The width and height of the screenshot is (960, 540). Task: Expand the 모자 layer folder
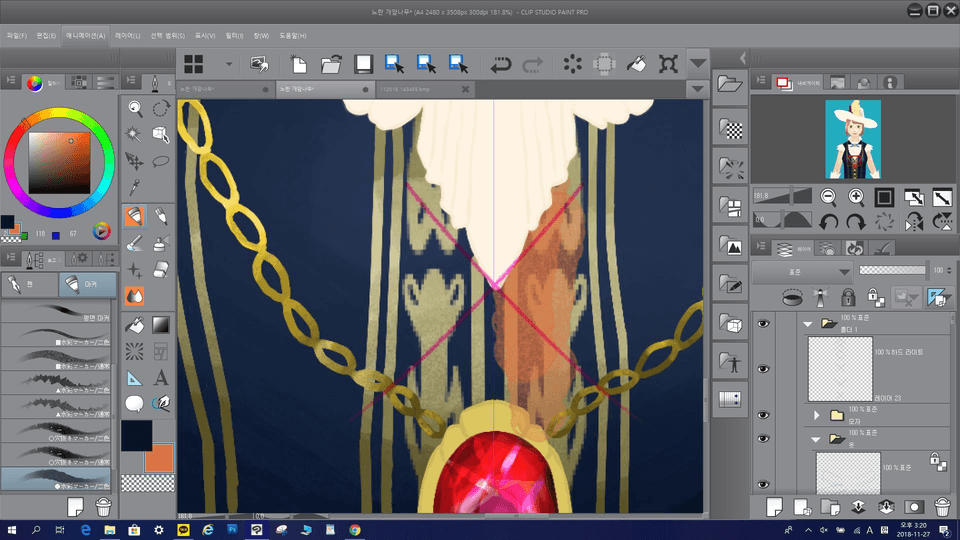point(816,415)
